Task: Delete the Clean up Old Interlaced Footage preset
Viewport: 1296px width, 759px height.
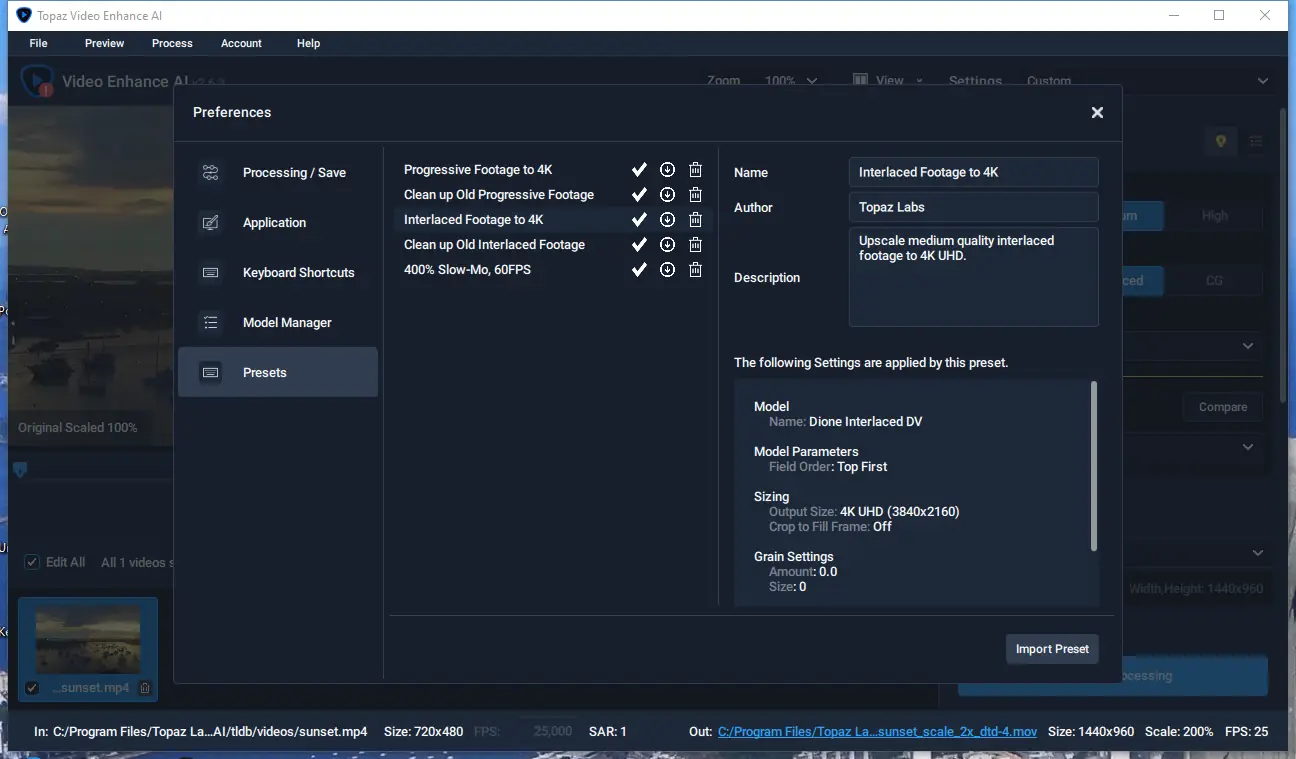Action: point(695,245)
